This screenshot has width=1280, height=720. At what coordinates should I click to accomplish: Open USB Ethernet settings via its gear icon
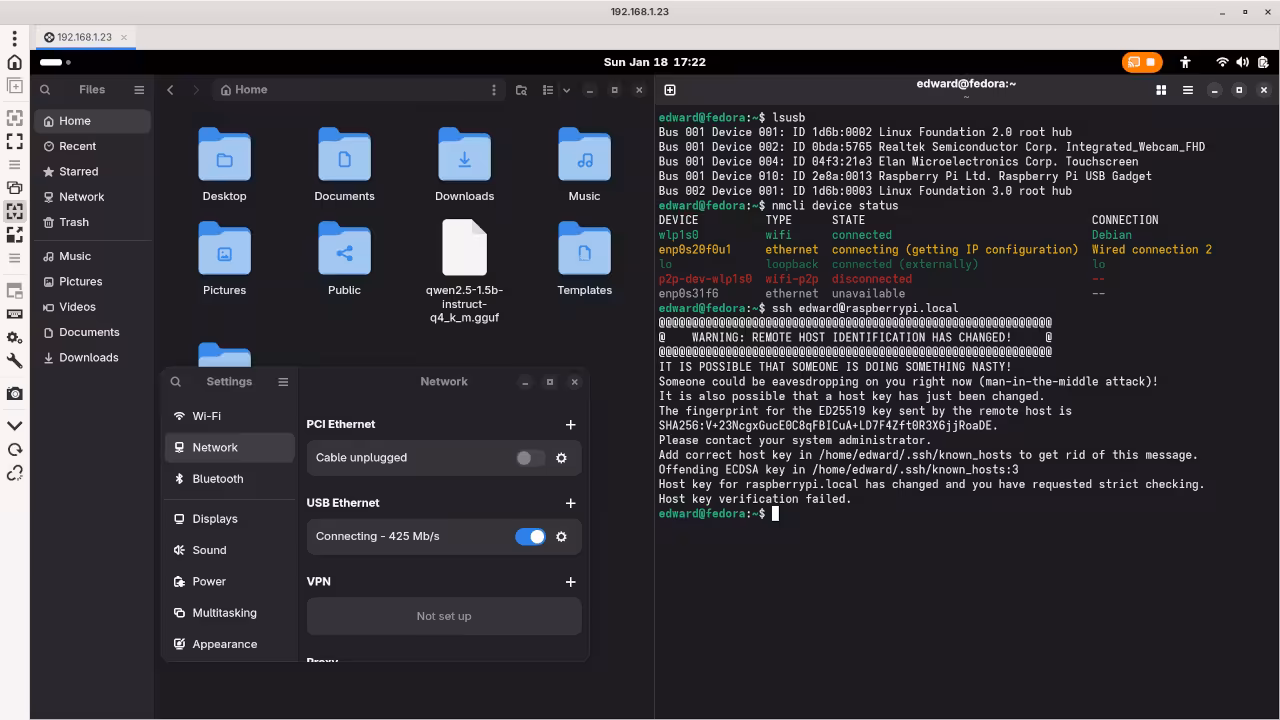(561, 537)
